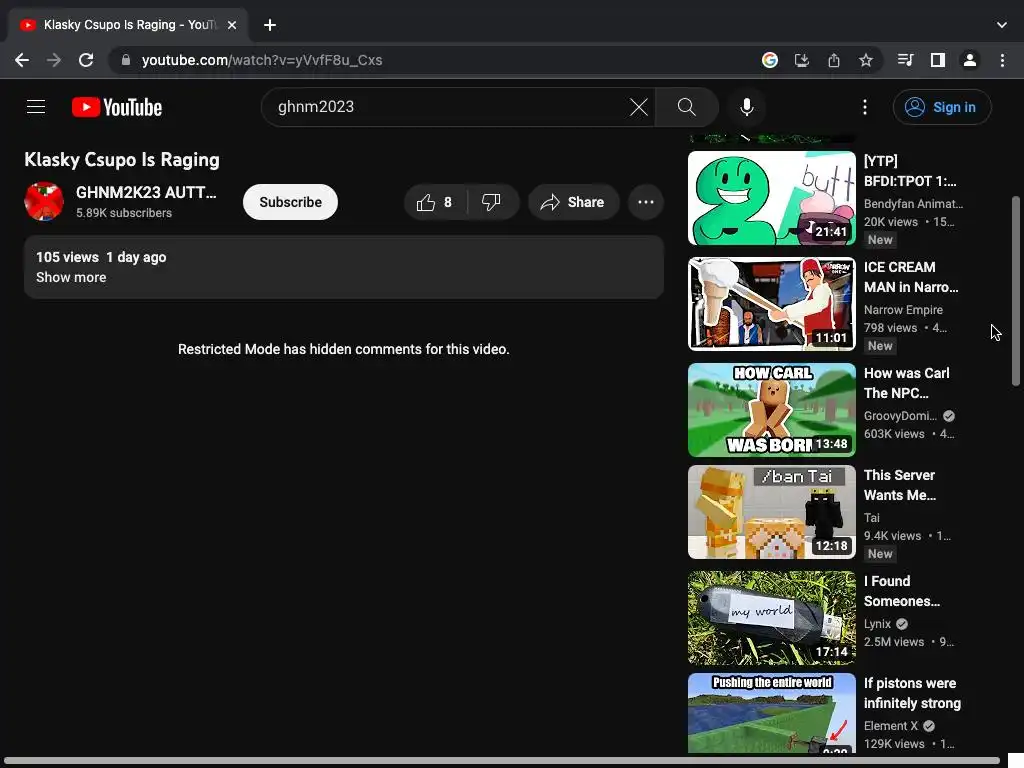Screen dimensions: 1024x768
Task: Start voice search with the microphone icon
Action: click(x=746, y=107)
